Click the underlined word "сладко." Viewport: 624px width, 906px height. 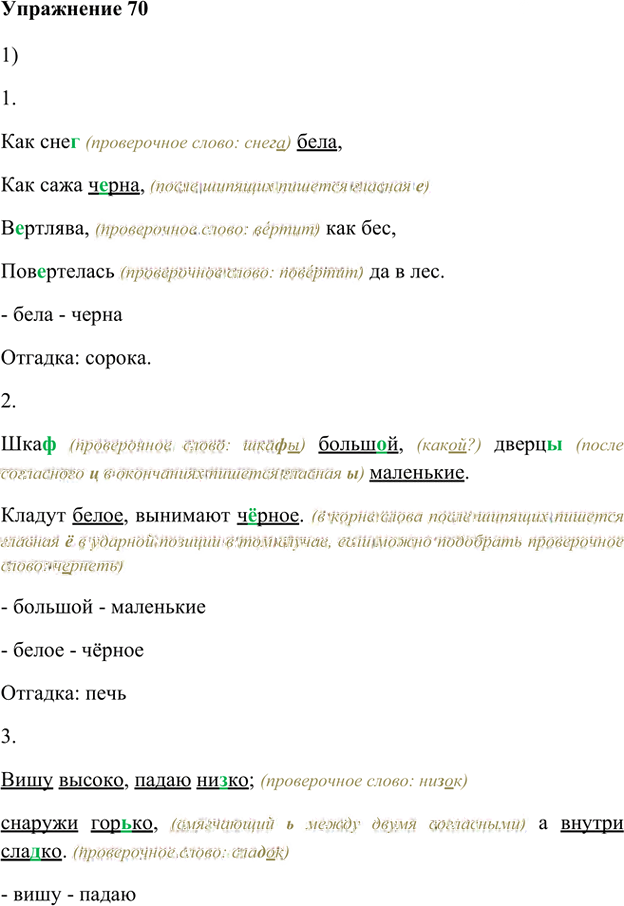[x=34, y=852]
